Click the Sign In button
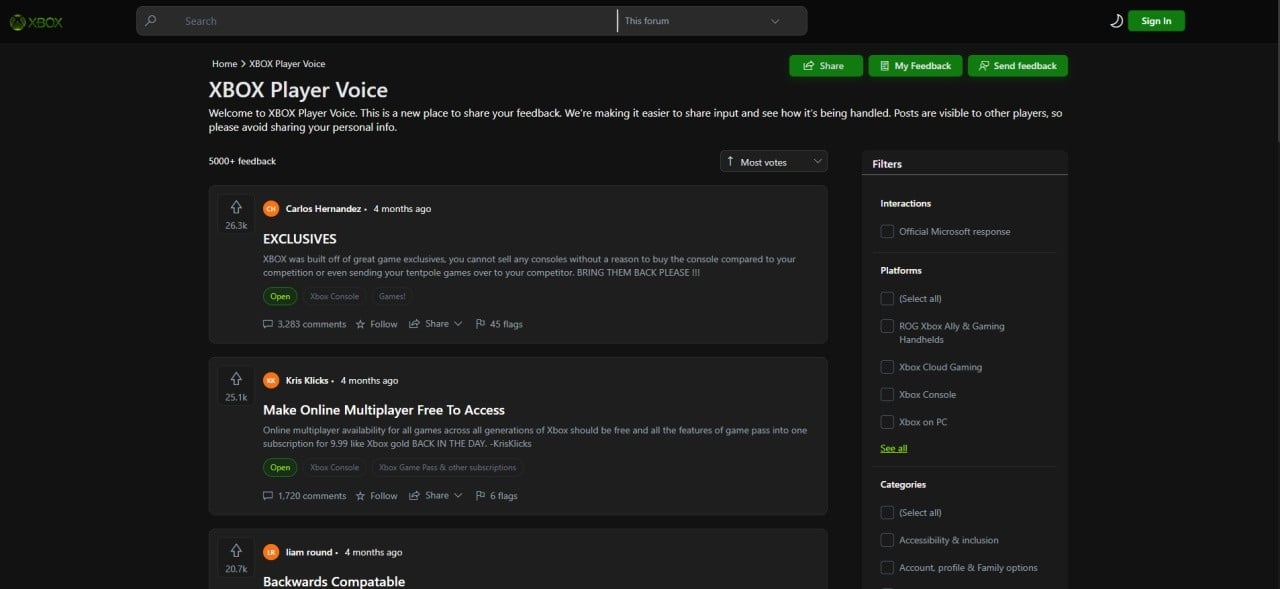Screen dimensions: 1280x589 click(1156, 21)
